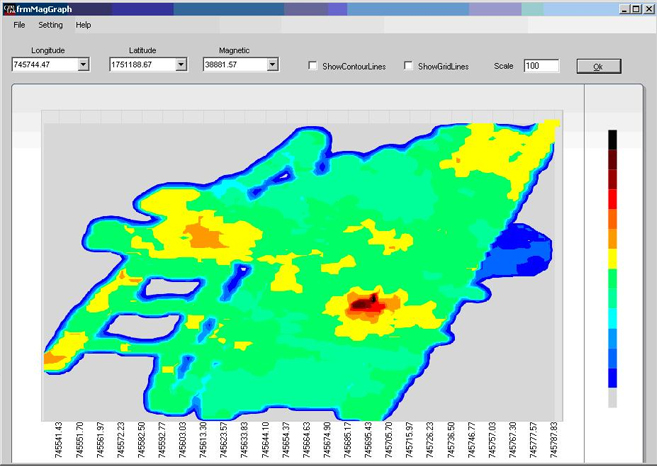Viewport: 657px width, 466px height.
Task: Select the yellow swatch in the color legend
Action: (613, 258)
